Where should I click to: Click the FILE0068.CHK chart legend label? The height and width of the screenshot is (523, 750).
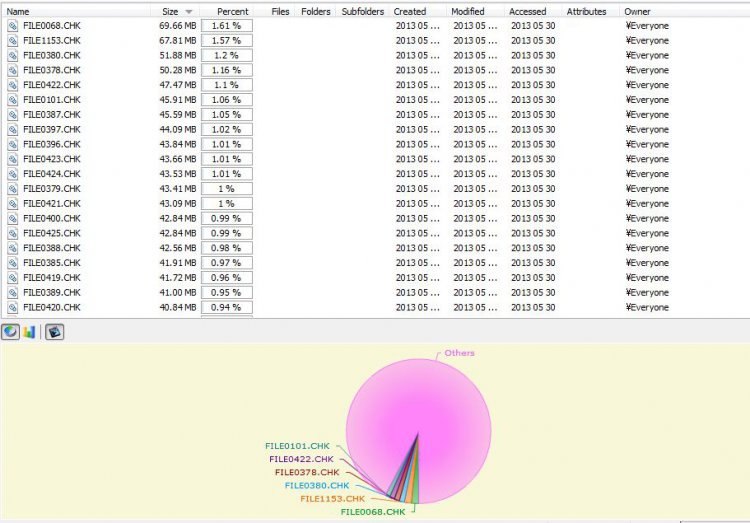[373, 511]
